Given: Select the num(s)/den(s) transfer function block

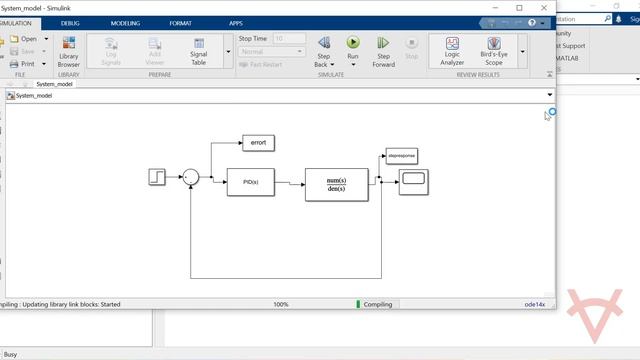Looking at the screenshot, I should (337, 184).
